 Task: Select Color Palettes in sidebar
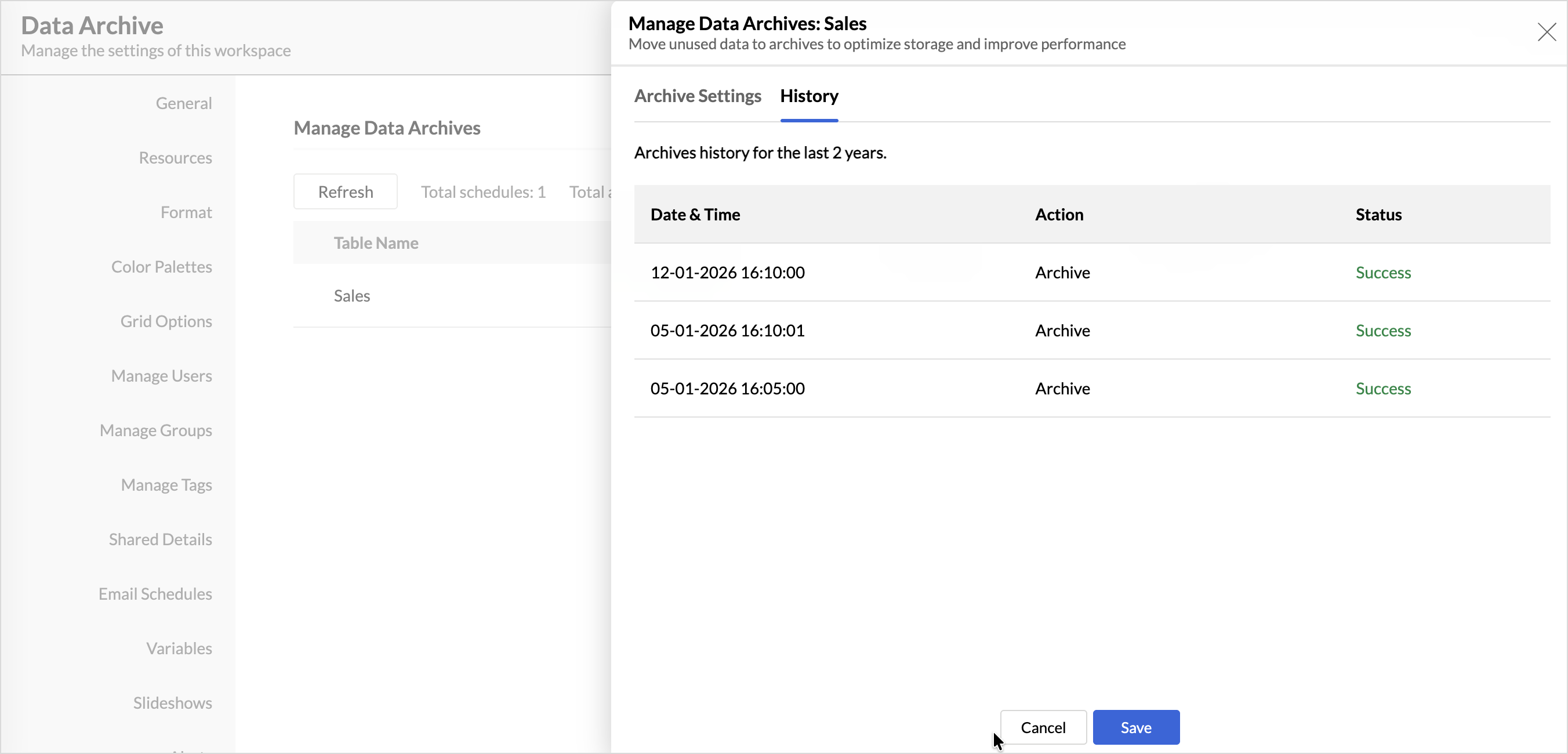[161, 267]
